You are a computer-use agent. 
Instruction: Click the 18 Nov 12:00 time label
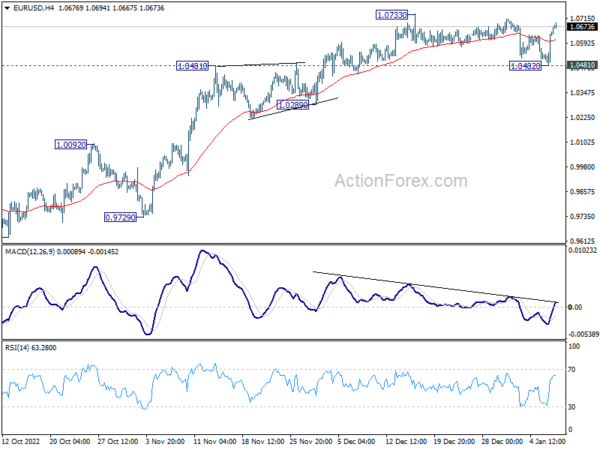pyautogui.click(x=263, y=441)
